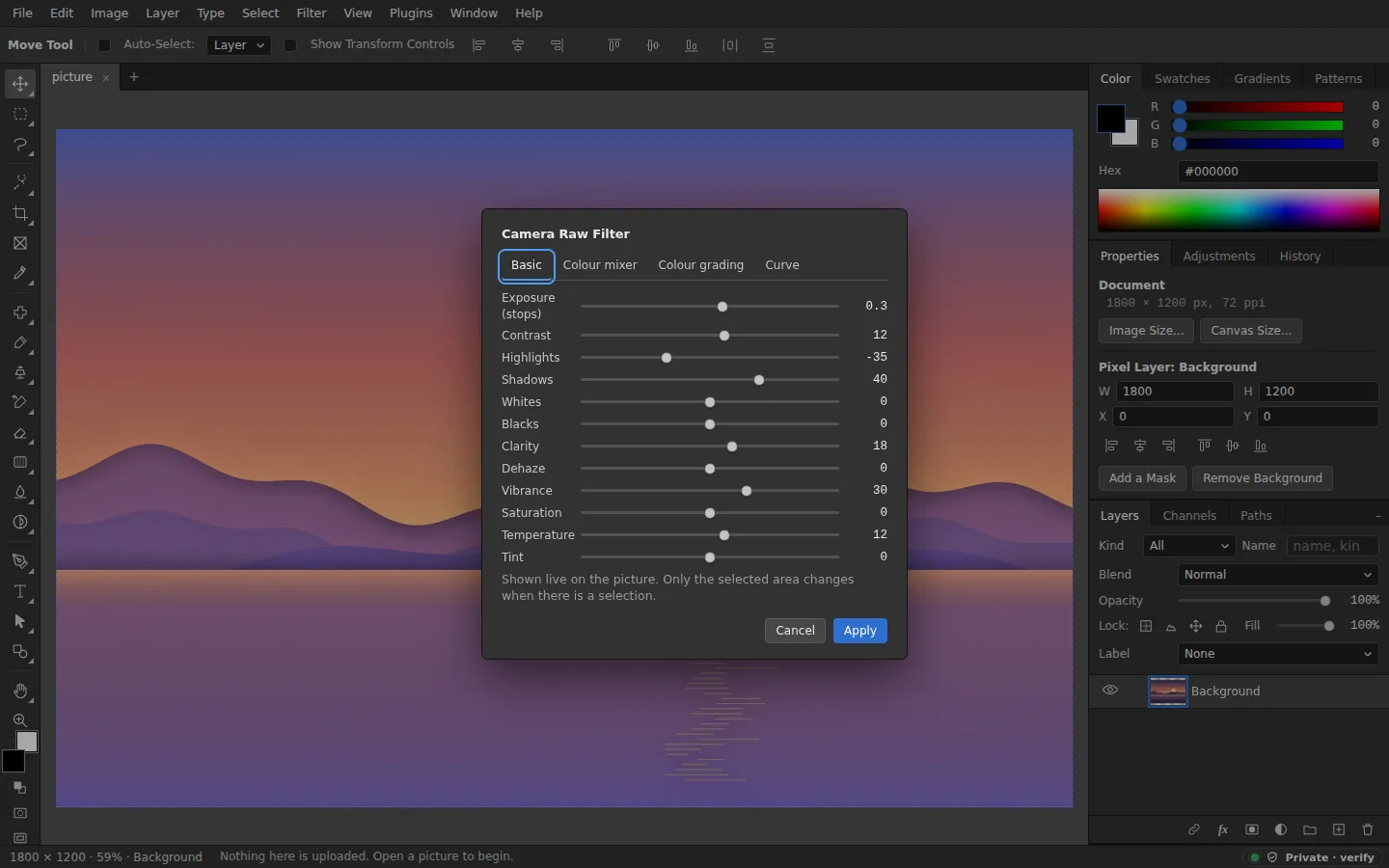Click the Hex color input field
The width and height of the screenshot is (1389, 868).
(x=1278, y=172)
